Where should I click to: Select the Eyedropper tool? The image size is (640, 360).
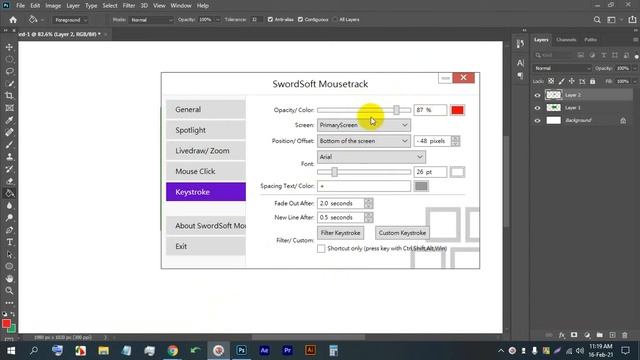tap(9, 120)
